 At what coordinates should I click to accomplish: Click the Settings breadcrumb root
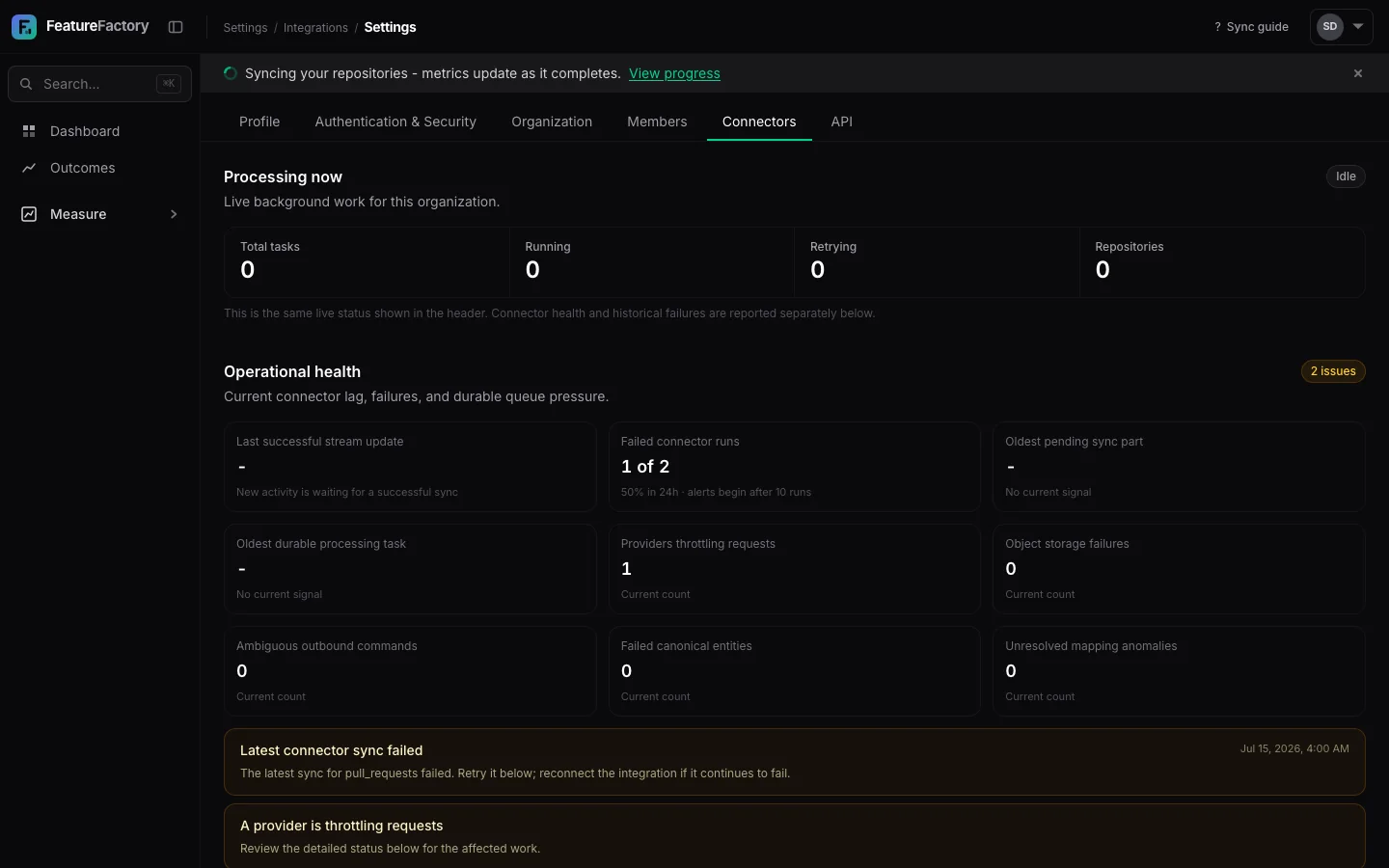[x=245, y=27]
